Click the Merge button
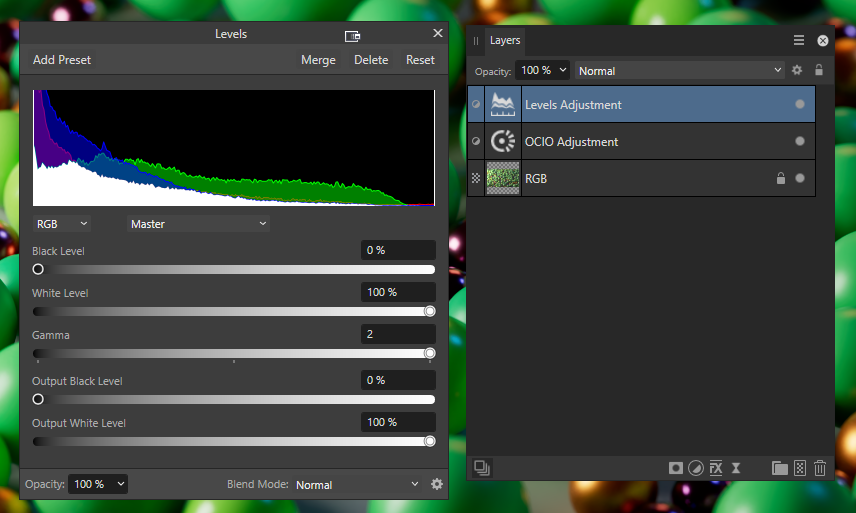Viewport: 856px width, 513px height. point(318,60)
